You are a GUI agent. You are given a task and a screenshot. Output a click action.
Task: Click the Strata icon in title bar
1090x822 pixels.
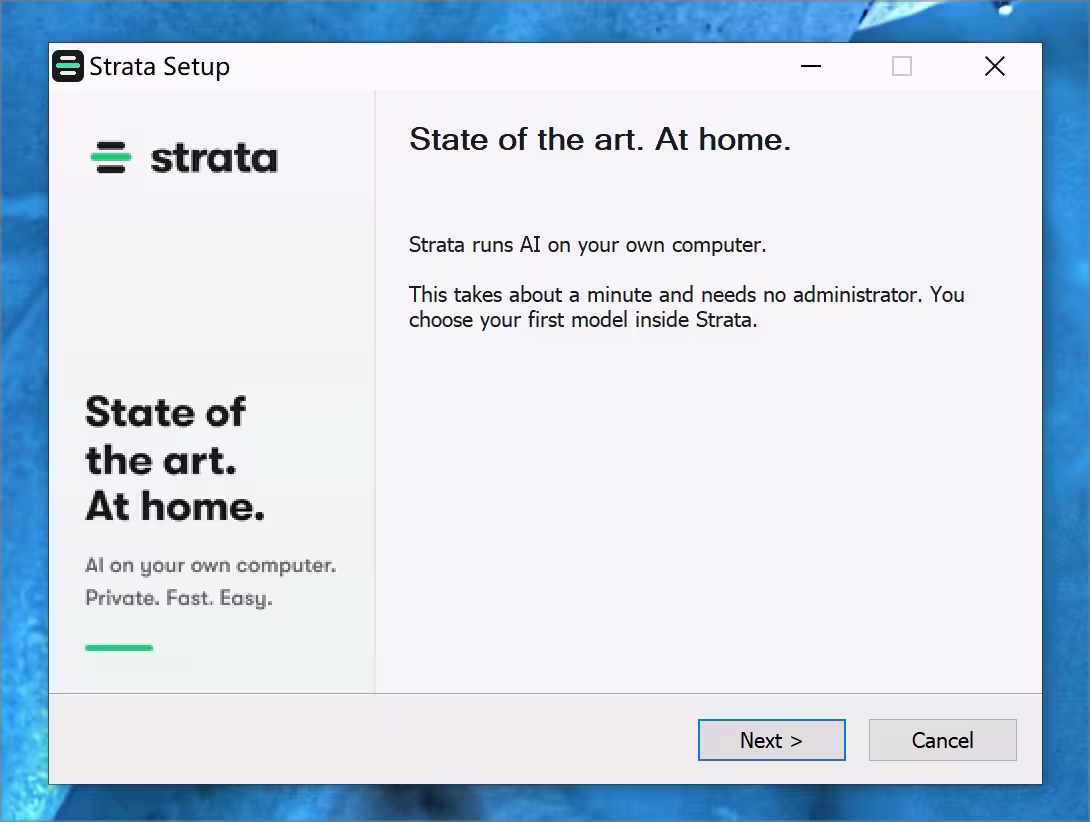click(x=68, y=67)
